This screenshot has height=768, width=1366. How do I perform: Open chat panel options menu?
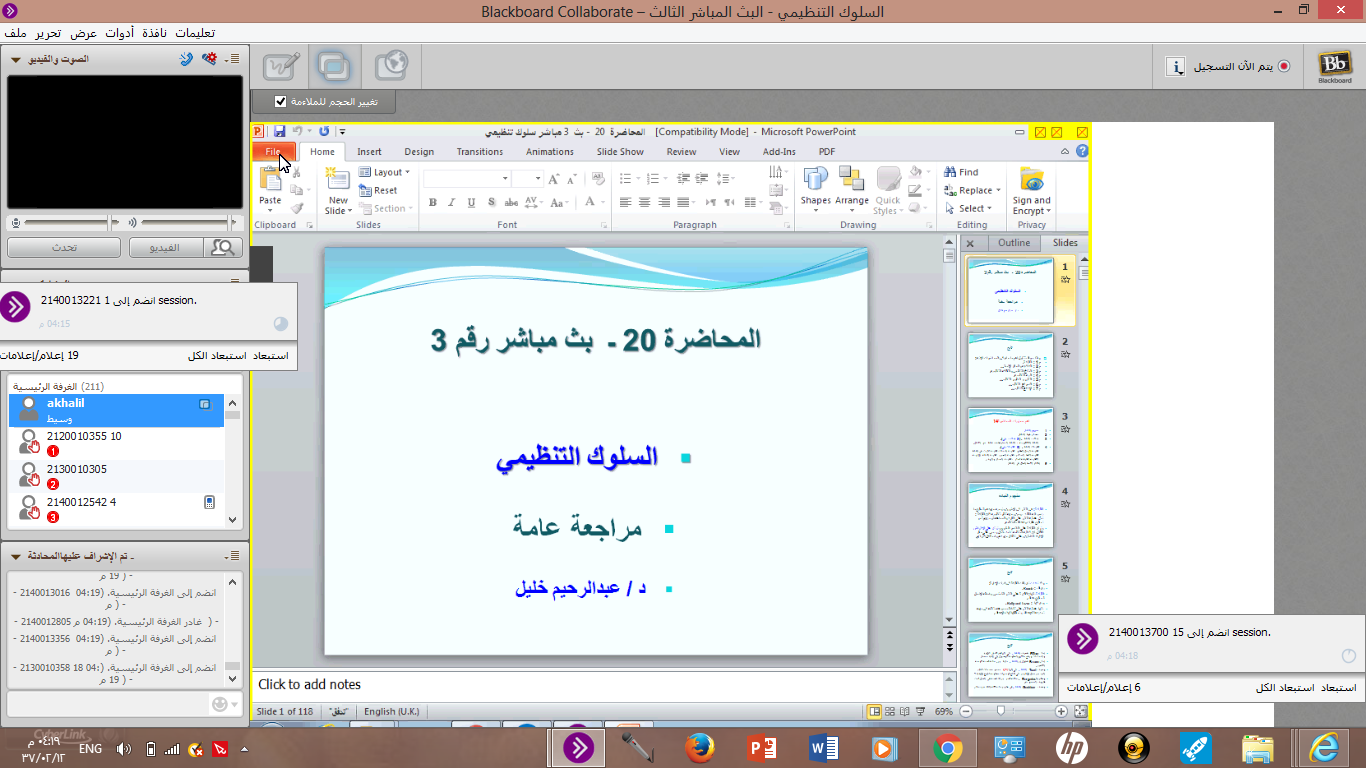click(x=232, y=555)
